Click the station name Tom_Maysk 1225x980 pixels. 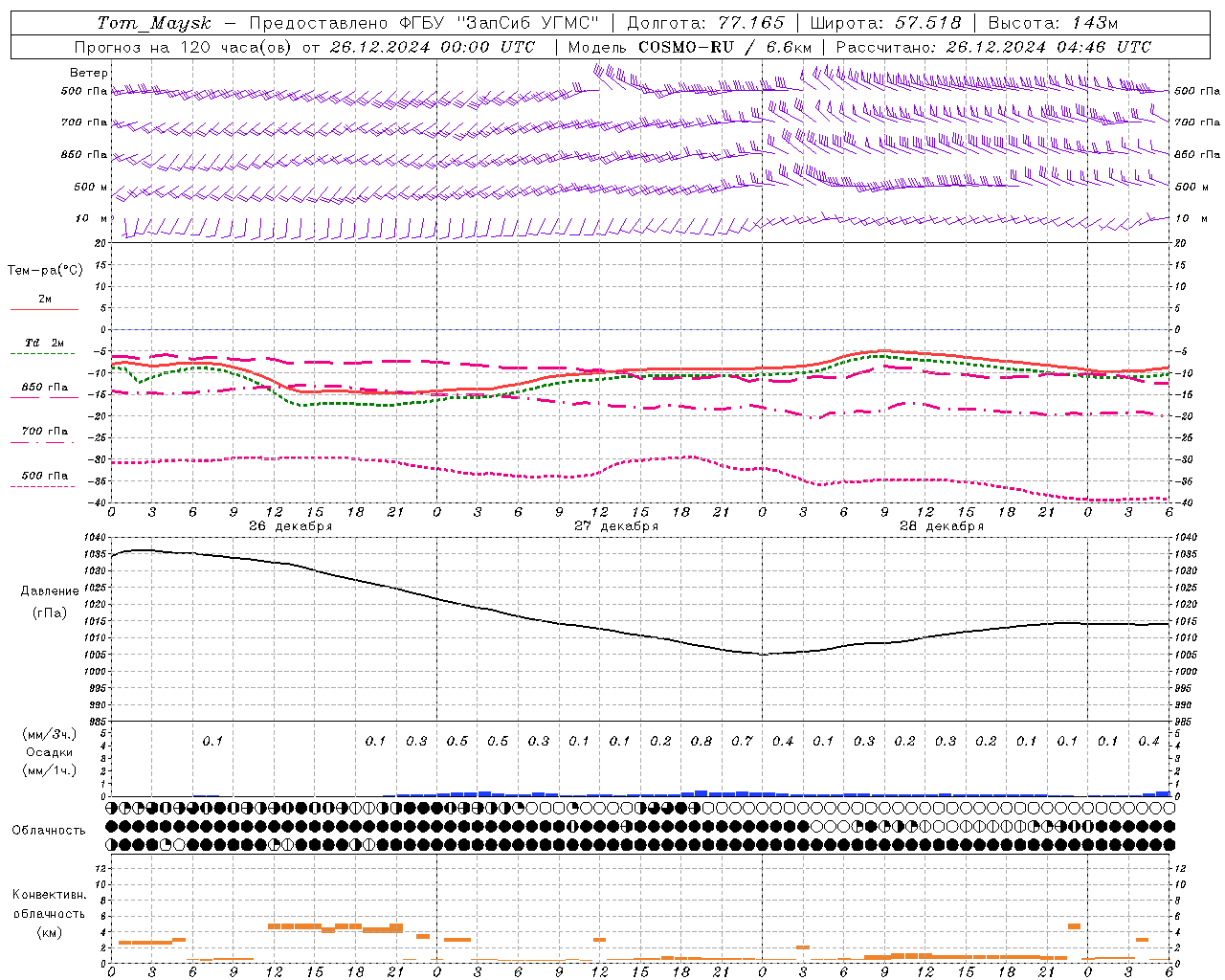[x=153, y=24]
